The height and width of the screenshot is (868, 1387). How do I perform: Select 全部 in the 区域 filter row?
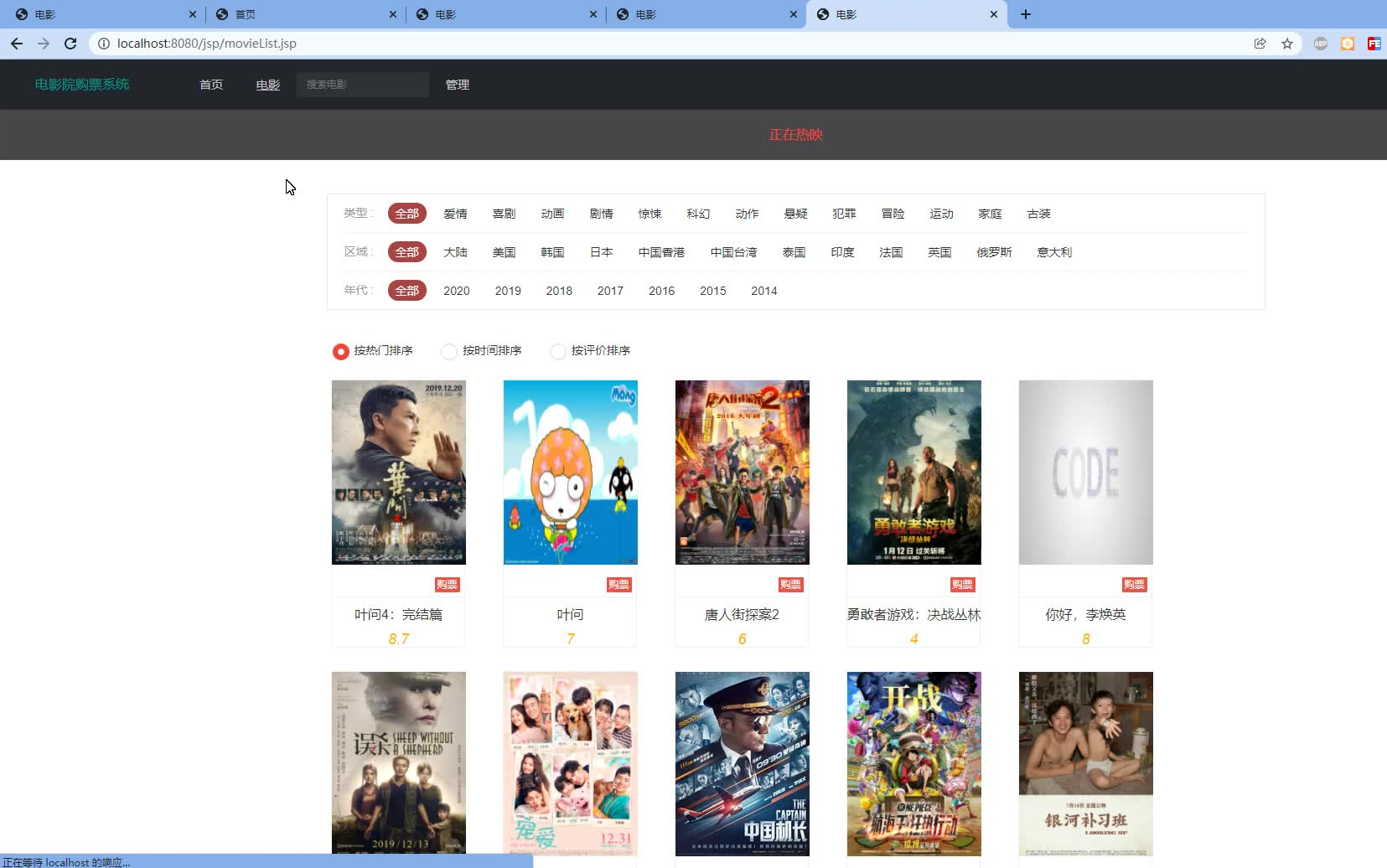[407, 252]
